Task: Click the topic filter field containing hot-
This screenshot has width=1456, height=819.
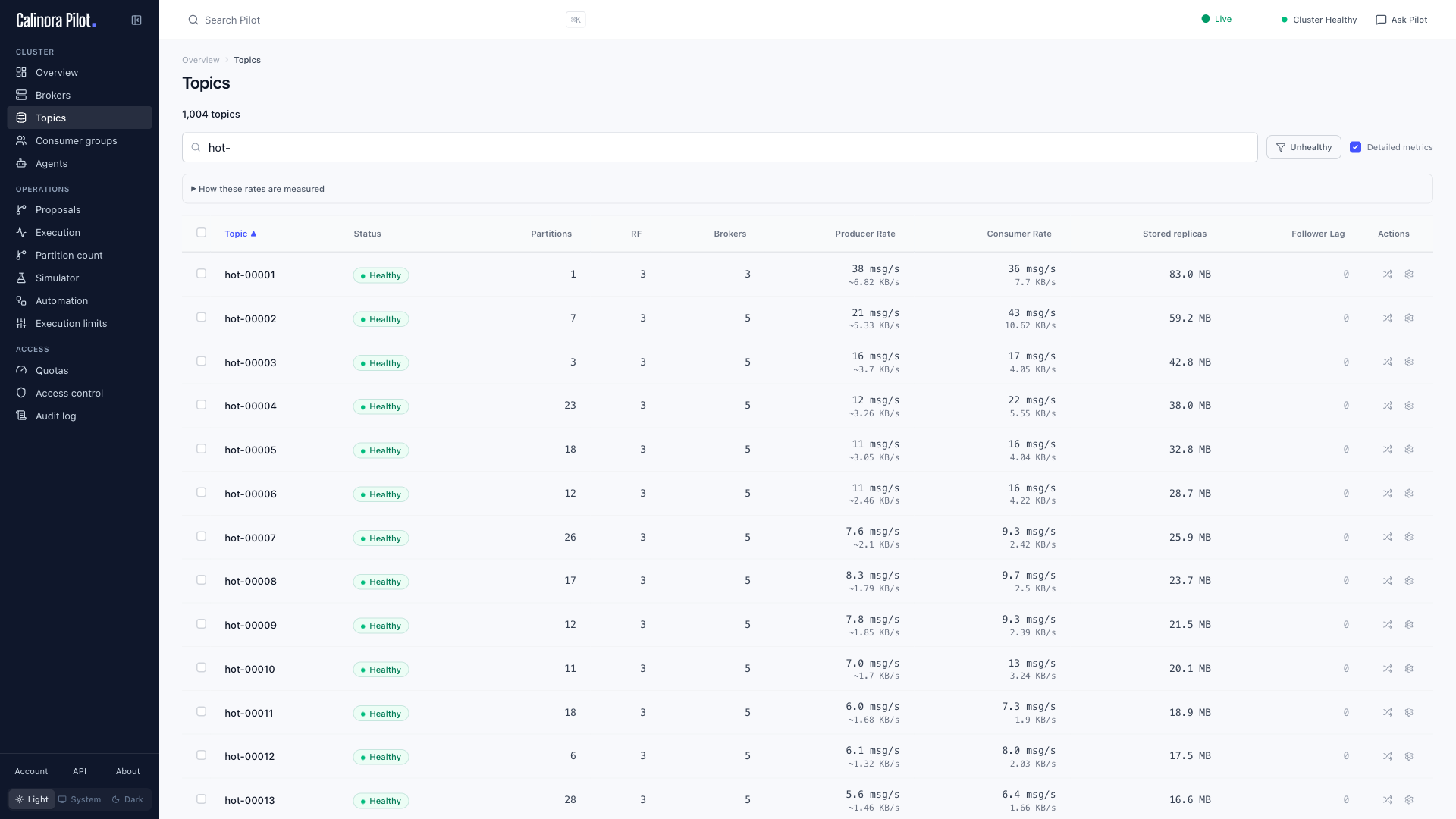Action: [x=720, y=147]
